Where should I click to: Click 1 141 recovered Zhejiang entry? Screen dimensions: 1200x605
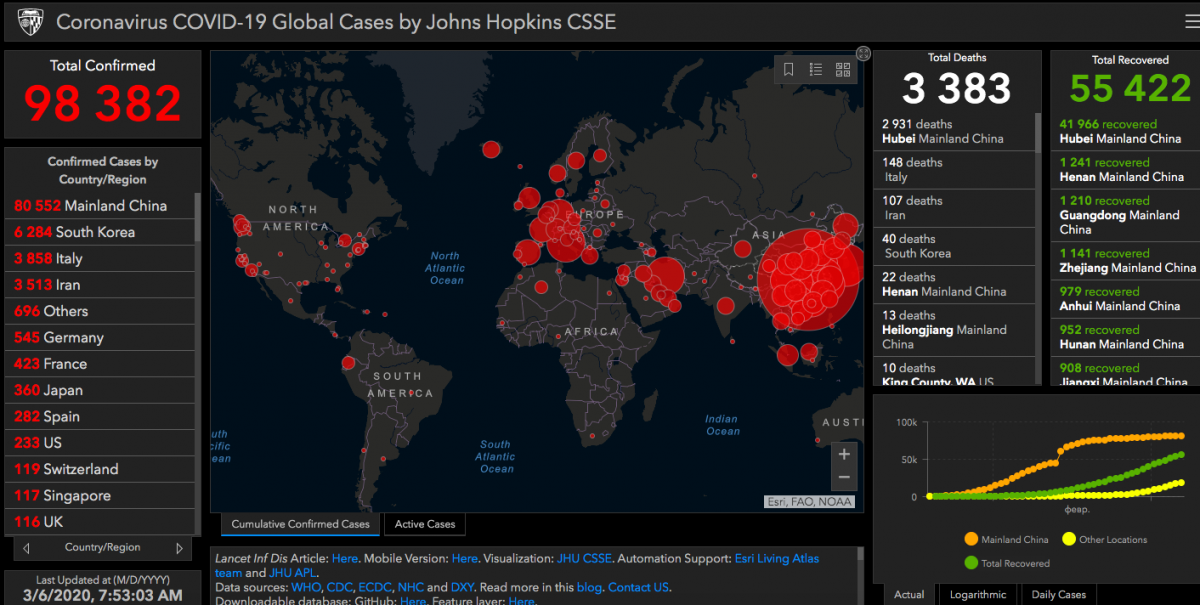click(x=1127, y=260)
